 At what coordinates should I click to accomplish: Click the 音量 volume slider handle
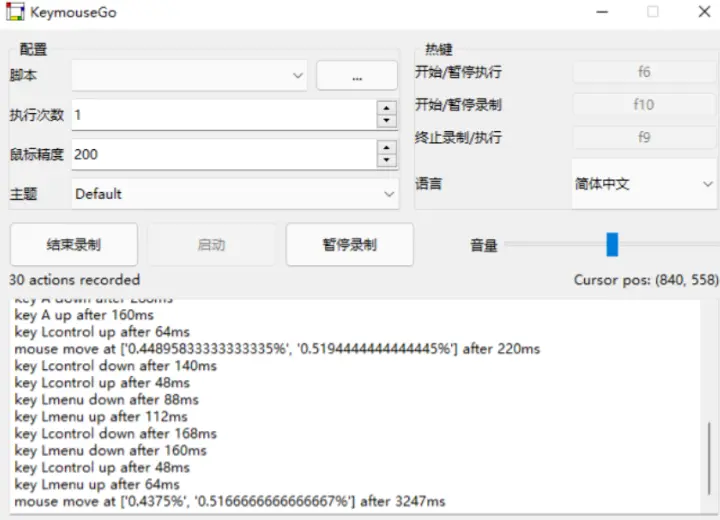tap(612, 244)
